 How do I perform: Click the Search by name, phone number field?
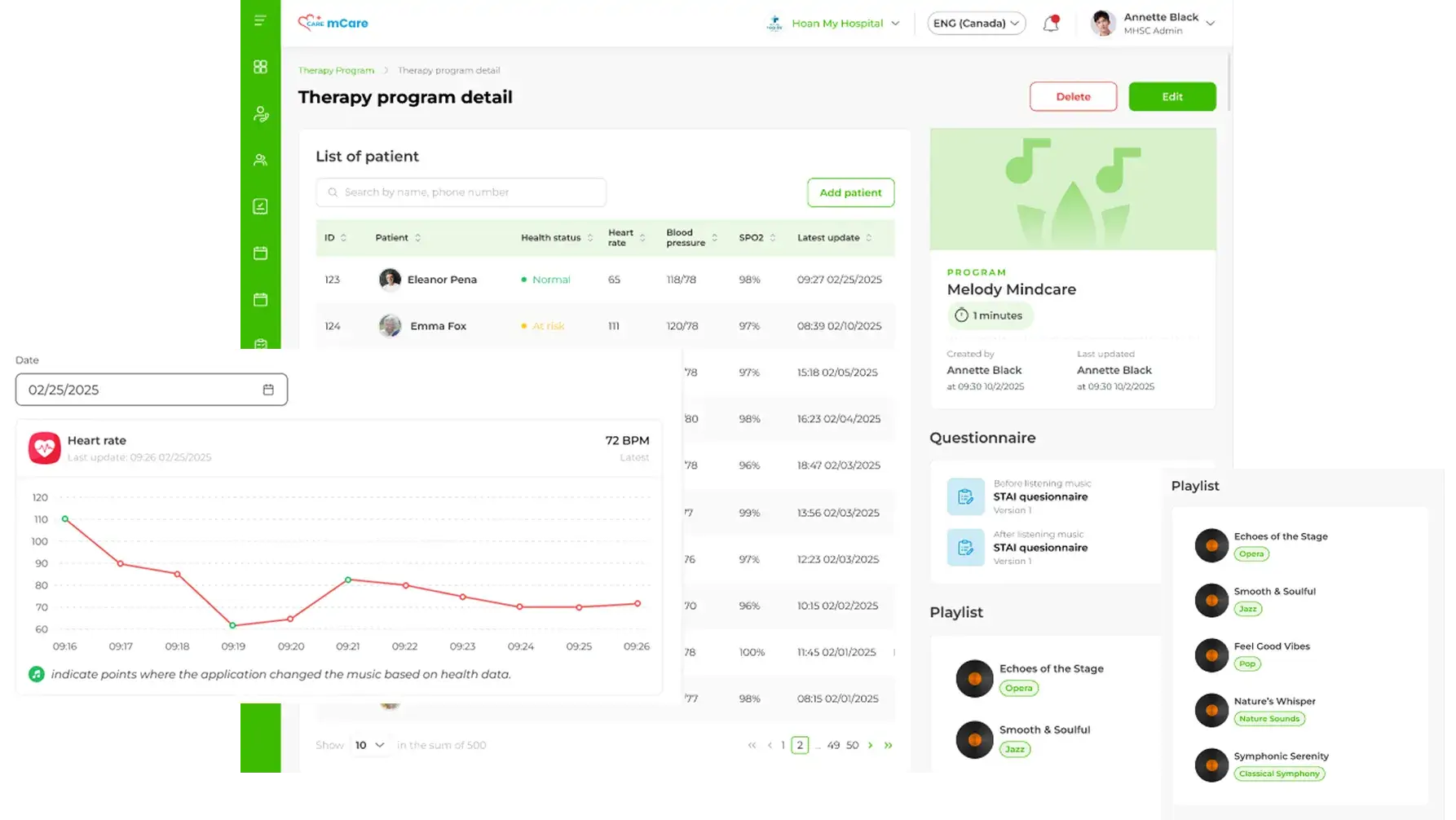click(x=461, y=192)
